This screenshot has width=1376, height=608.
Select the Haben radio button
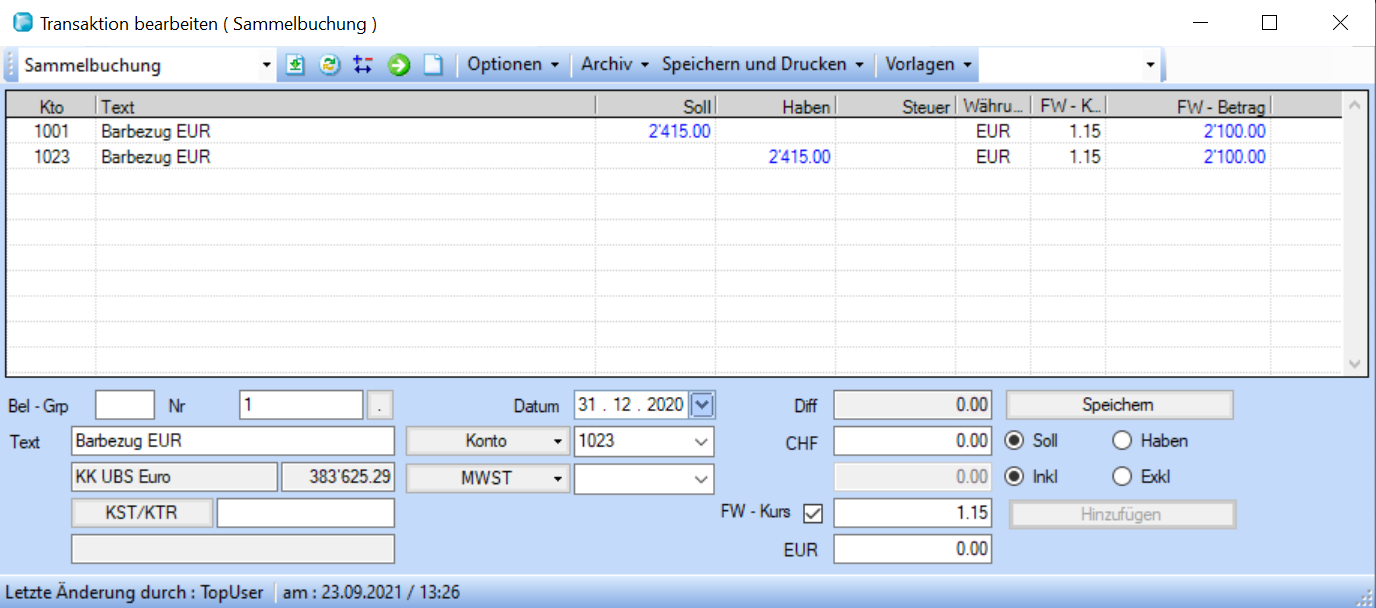point(1122,441)
